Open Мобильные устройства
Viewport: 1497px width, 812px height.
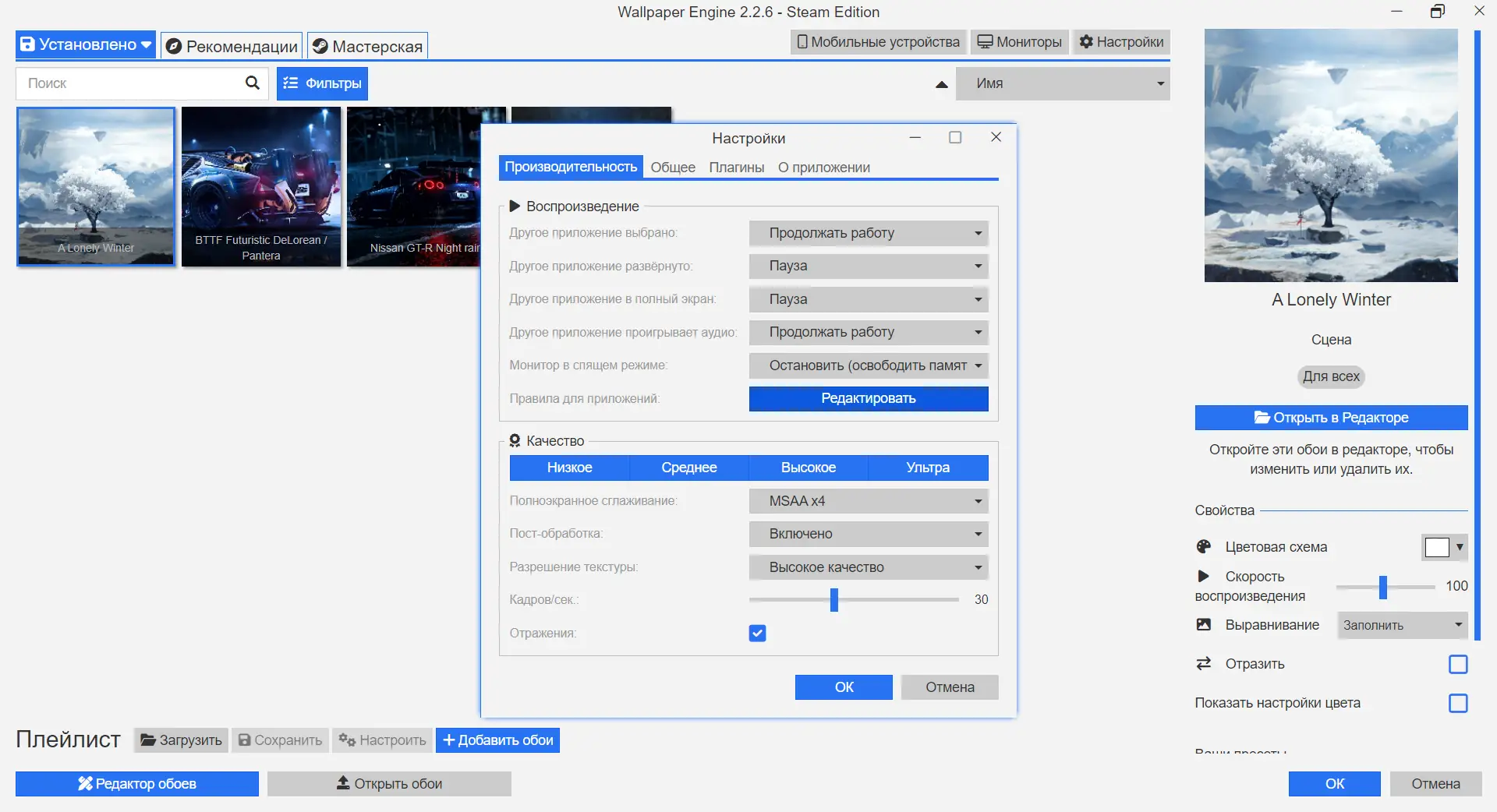click(x=878, y=42)
